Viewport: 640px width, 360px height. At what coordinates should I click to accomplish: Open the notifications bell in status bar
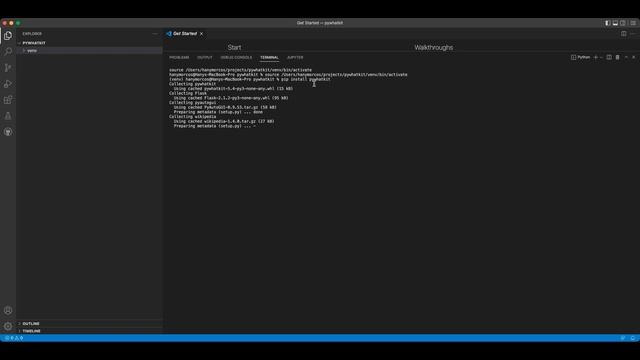(x=633, y=338)
